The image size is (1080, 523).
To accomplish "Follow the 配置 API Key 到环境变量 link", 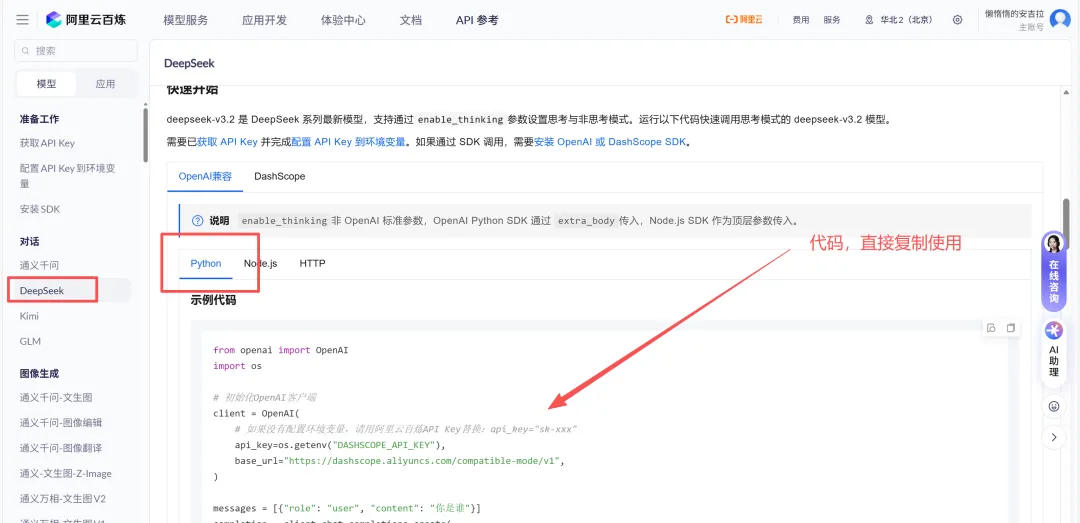I will (x=348, y=143).
